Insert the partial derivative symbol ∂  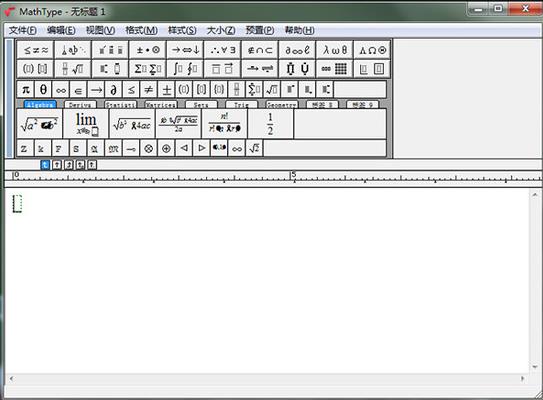113,90
